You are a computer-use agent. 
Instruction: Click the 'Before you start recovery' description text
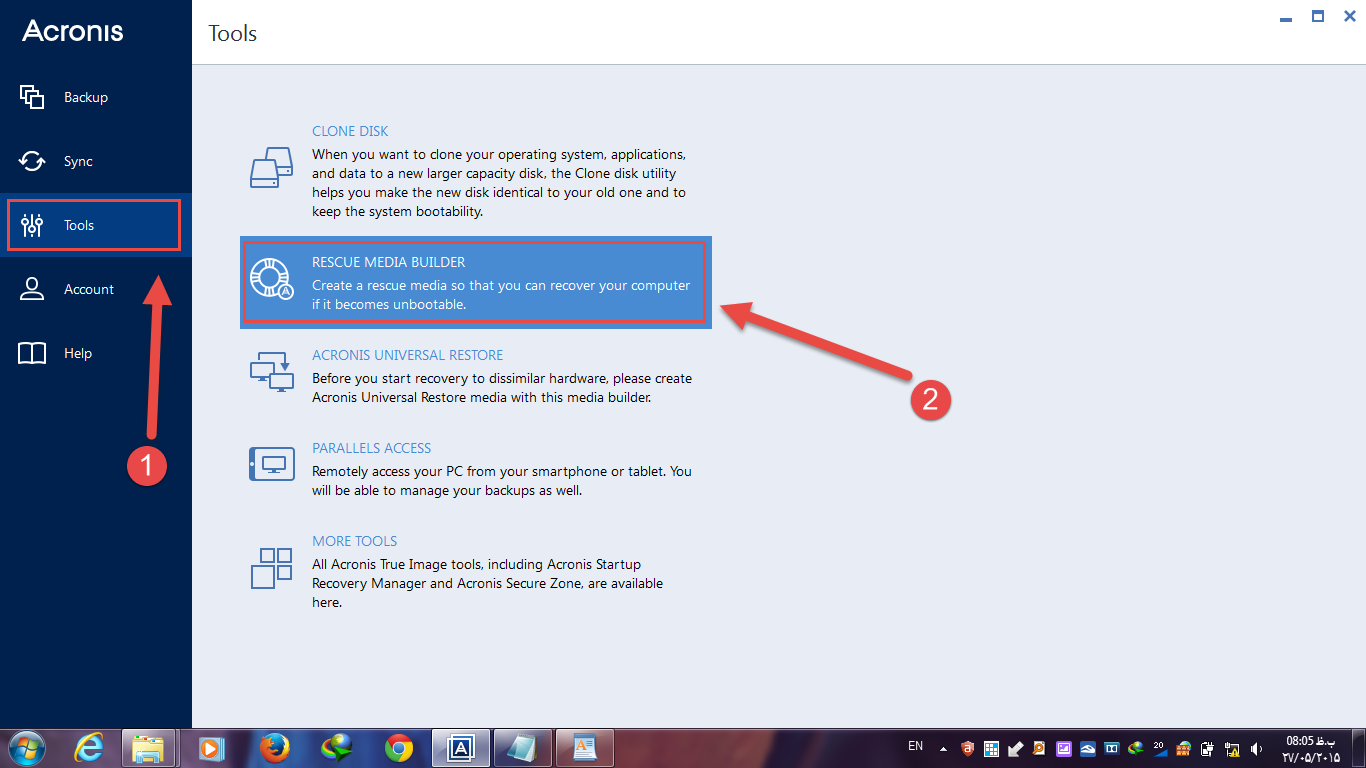[502, 388]
